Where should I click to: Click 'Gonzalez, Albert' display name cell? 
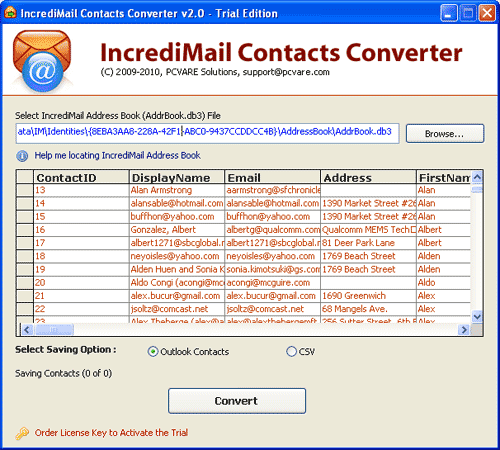click(x=177, y=230)
